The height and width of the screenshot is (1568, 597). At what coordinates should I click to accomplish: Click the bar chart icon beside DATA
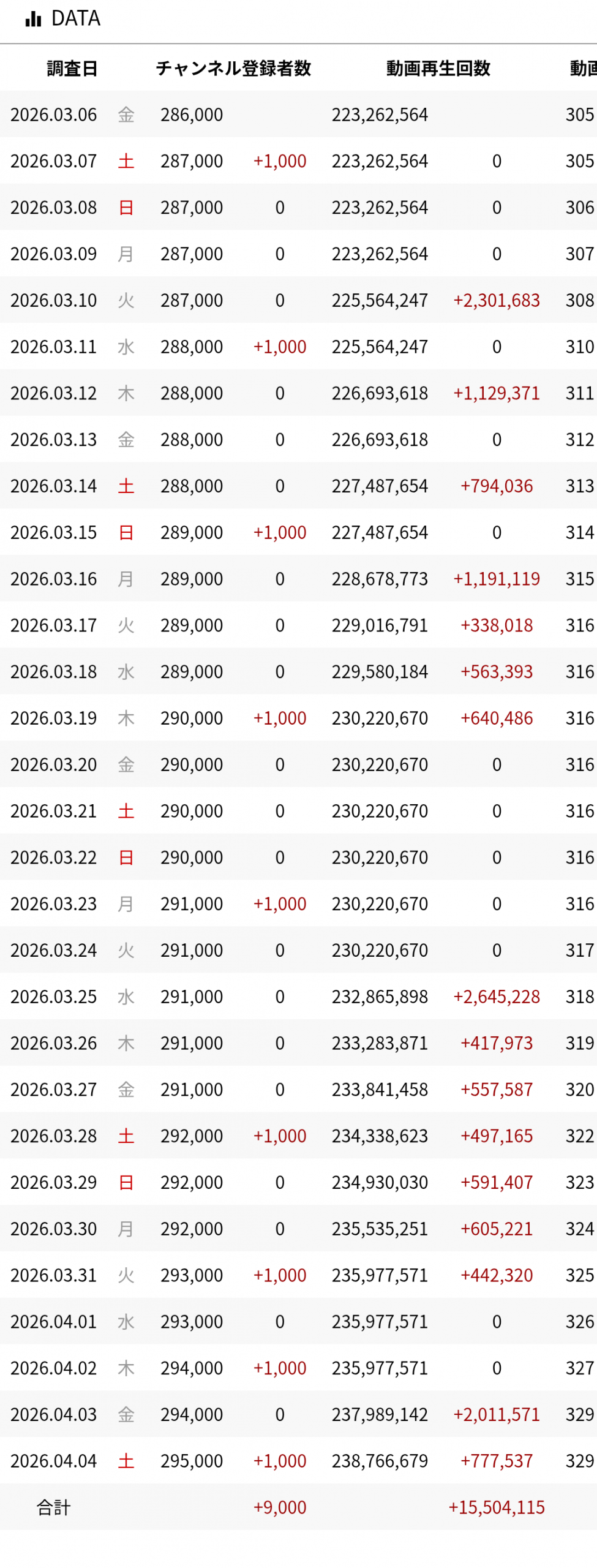click(x=33, y=19)
